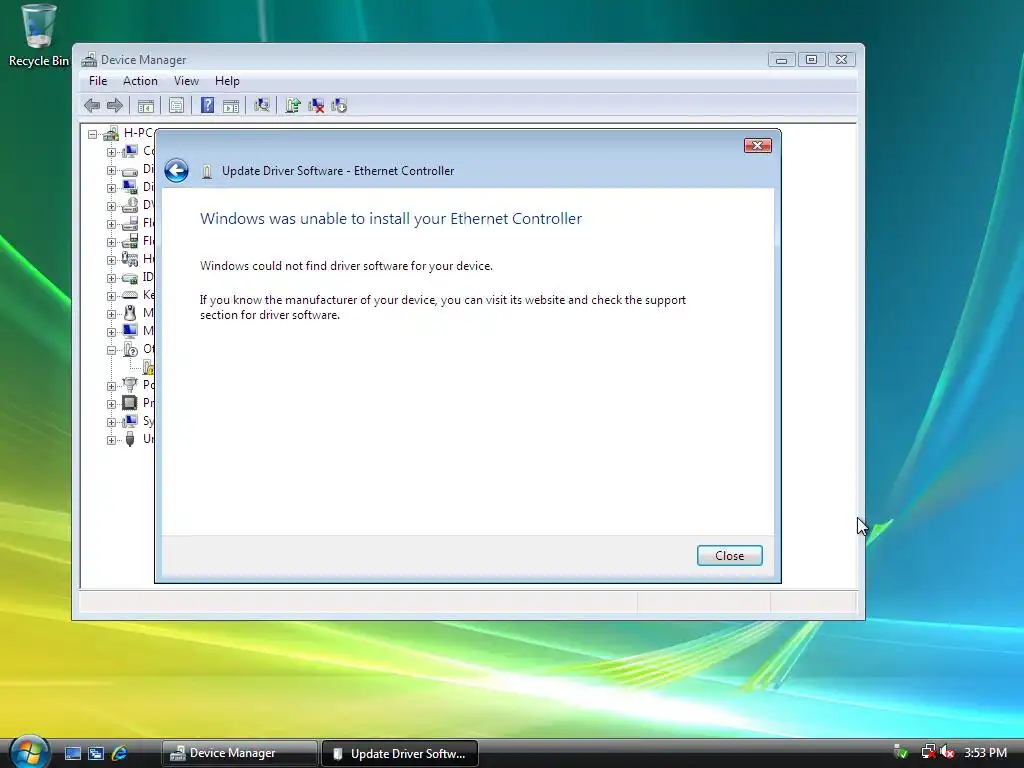Select the Monitors icon in the tree
The width and height of the screenshot is (1024, 768).
[x=130, y=330]
